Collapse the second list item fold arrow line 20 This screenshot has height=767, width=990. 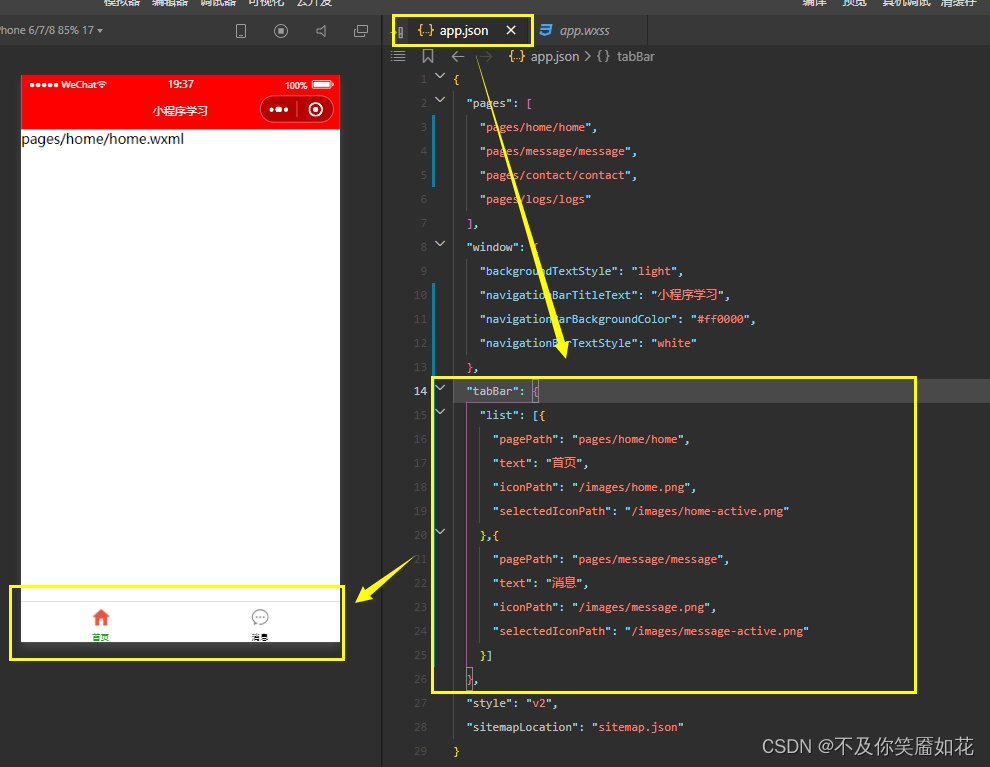tap(440, 532)
